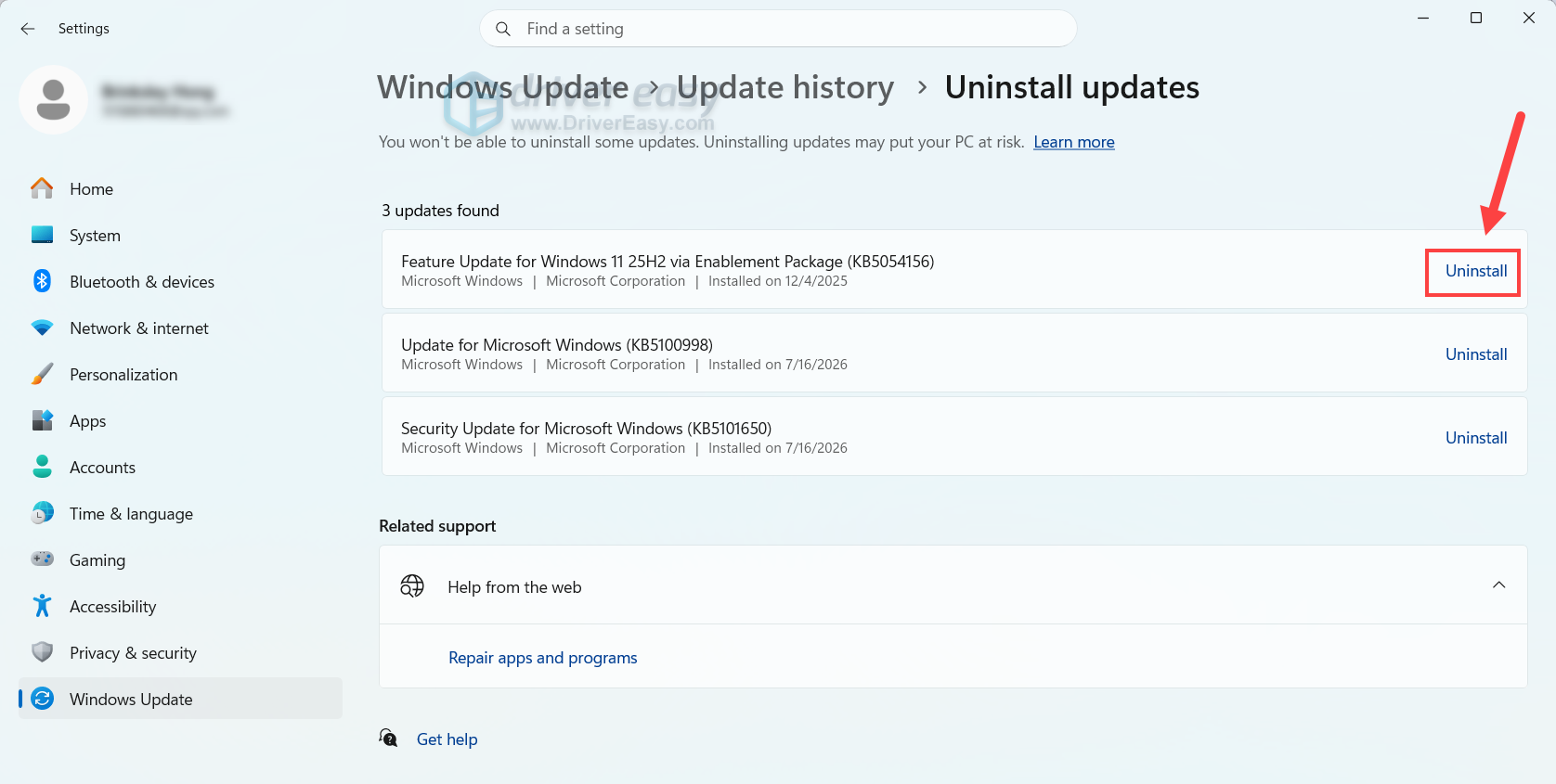1556x784 pixels.
Task: Click the Find a setting search box
Action: pos(778,29)
